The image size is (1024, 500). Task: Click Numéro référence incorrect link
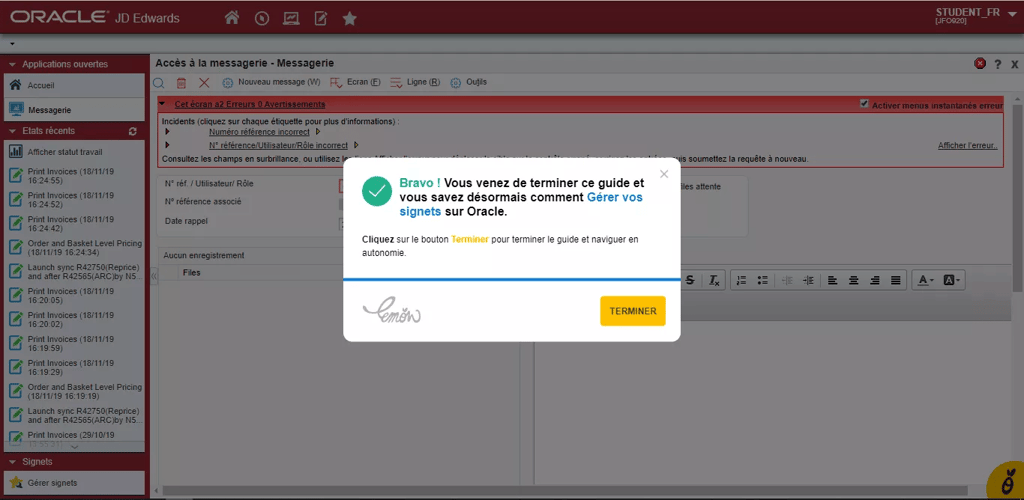[x=259, y=132]
